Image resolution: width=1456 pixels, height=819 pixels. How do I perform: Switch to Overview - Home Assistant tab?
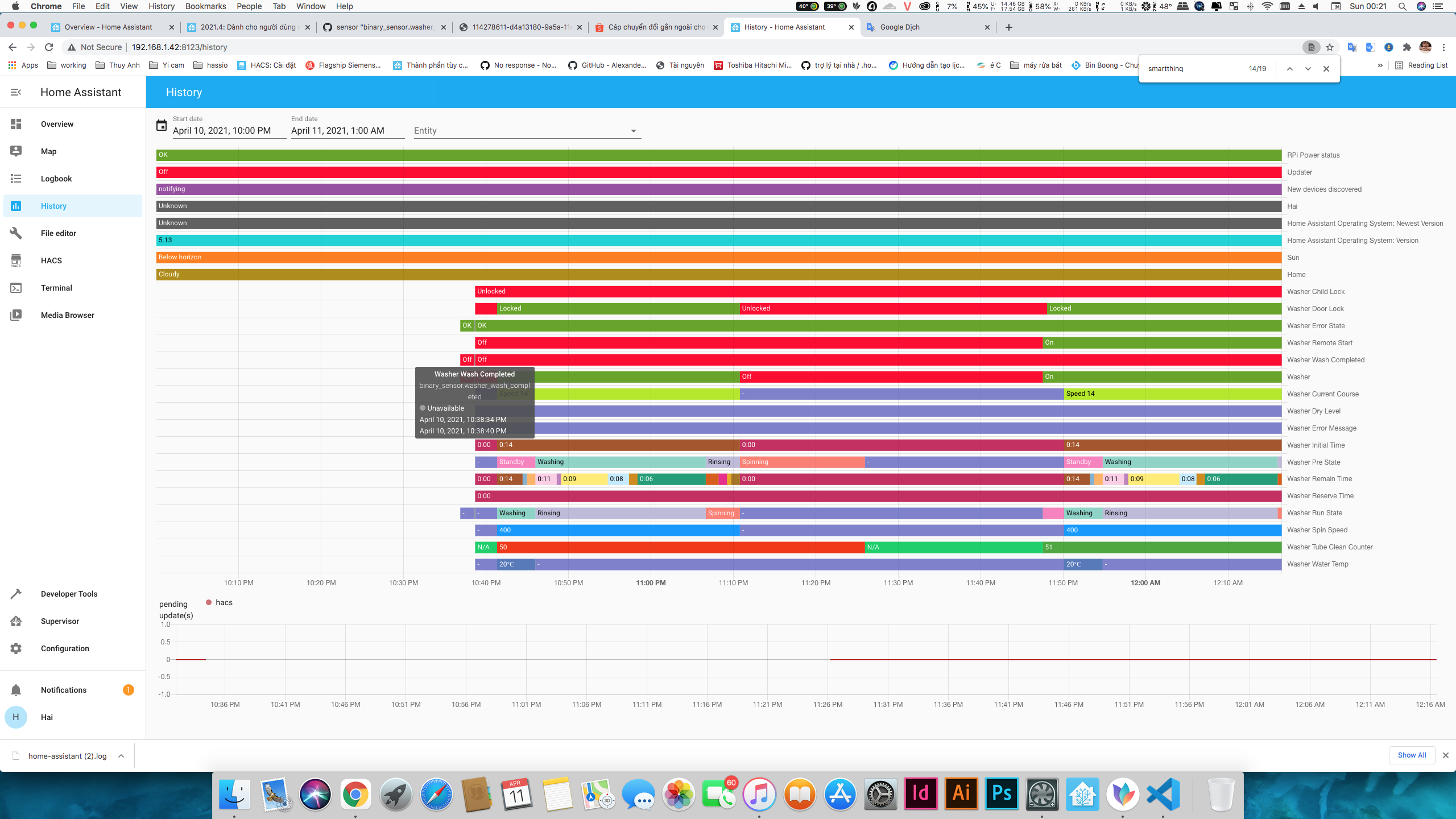[x=108, y=27]
